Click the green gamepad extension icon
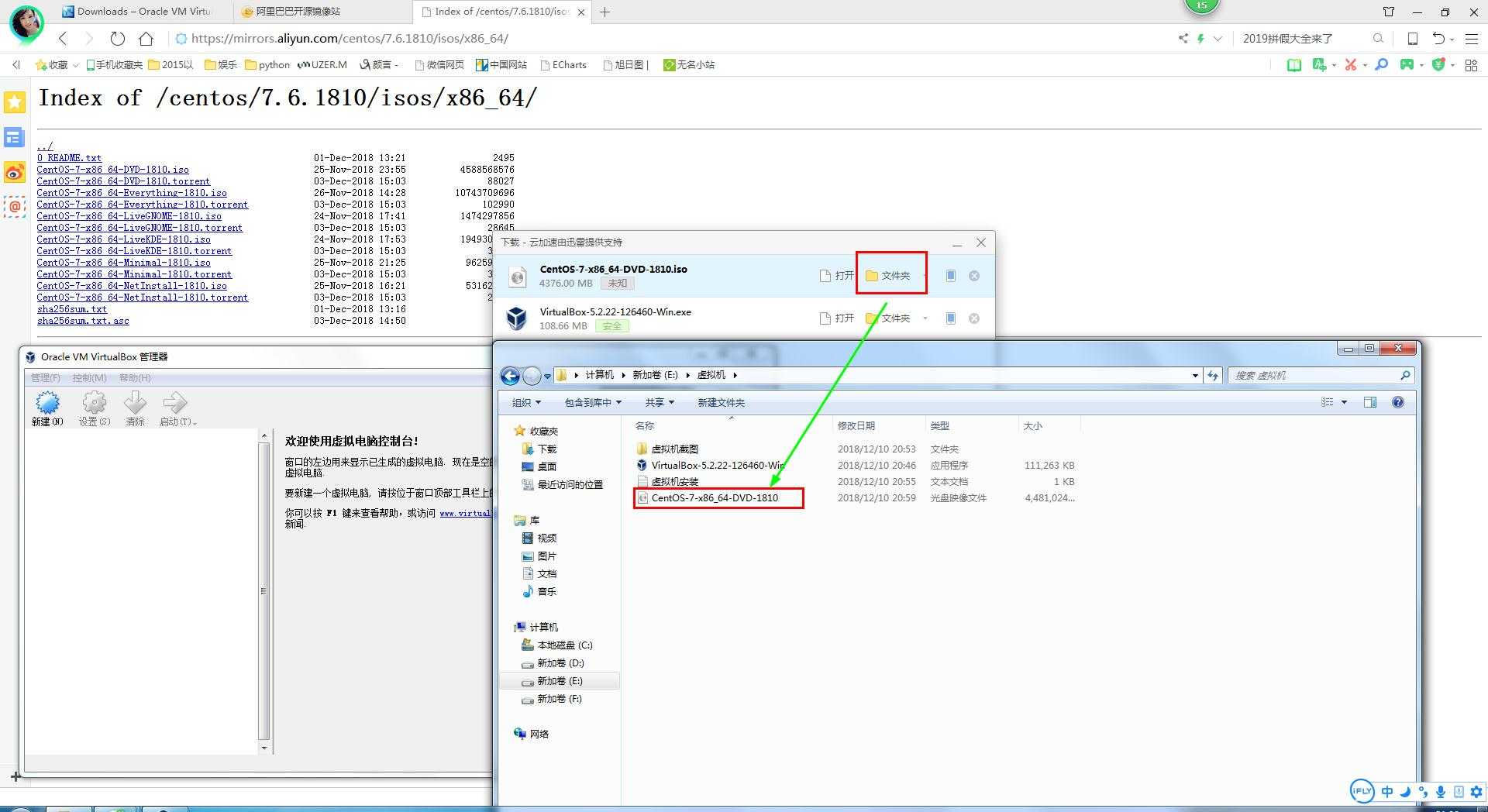Image resolution: width=1488 pixels, height=812 pixels. coord(1407,65)
